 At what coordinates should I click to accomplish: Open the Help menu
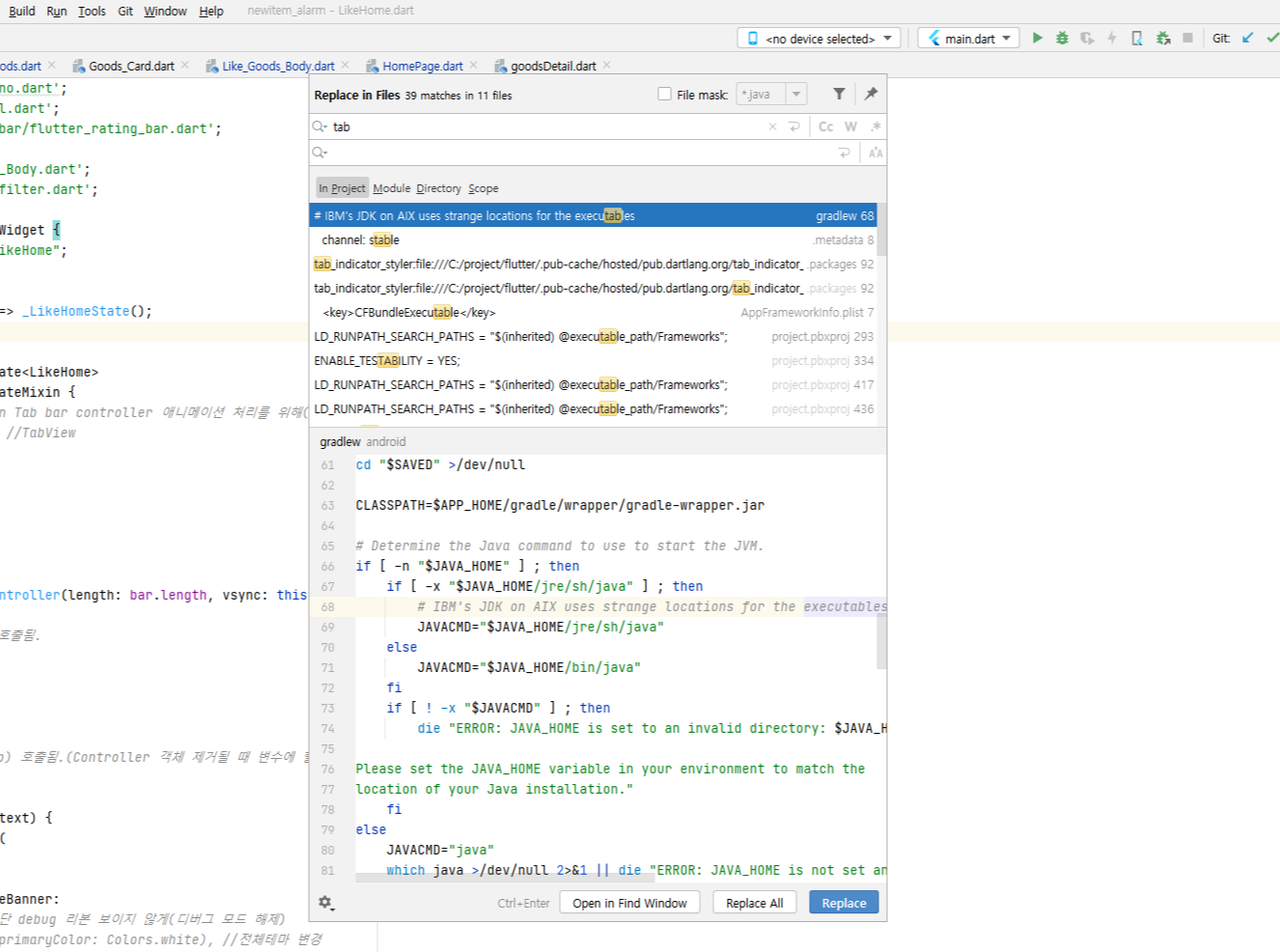coord(211,11)
